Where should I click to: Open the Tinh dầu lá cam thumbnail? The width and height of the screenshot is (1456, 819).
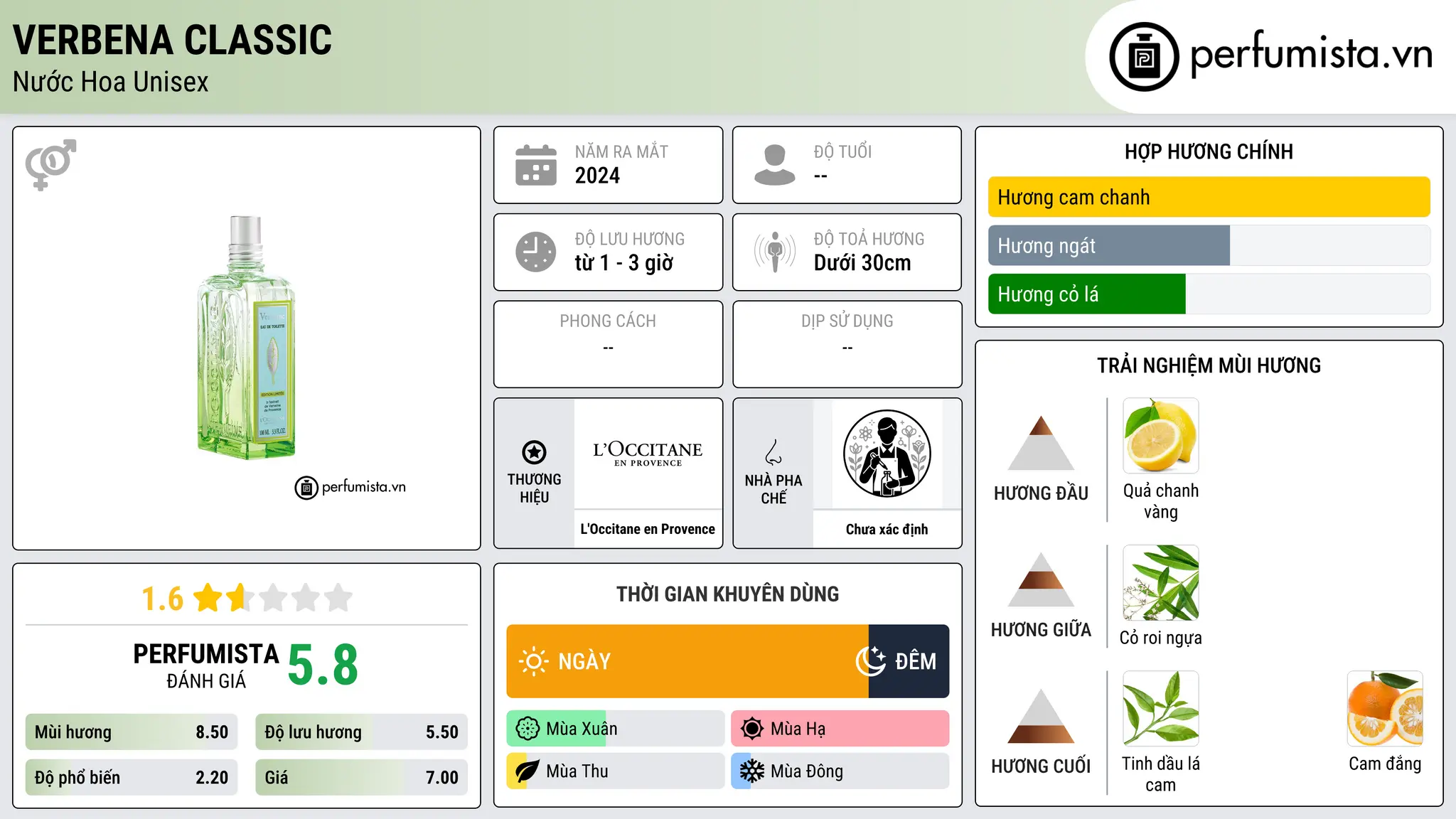[x=1161, y=709]
